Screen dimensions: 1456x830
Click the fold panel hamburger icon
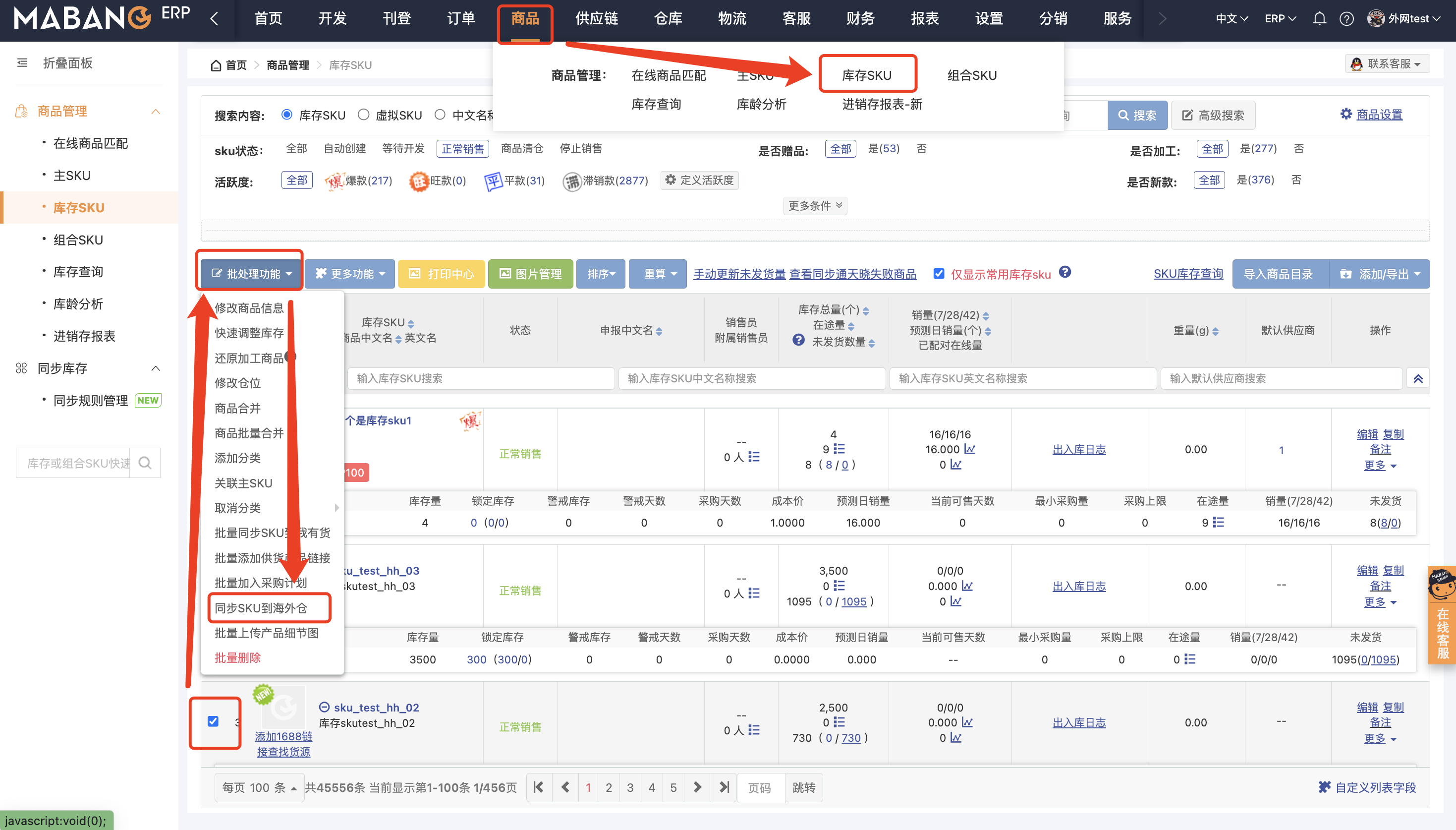[22, 62]
